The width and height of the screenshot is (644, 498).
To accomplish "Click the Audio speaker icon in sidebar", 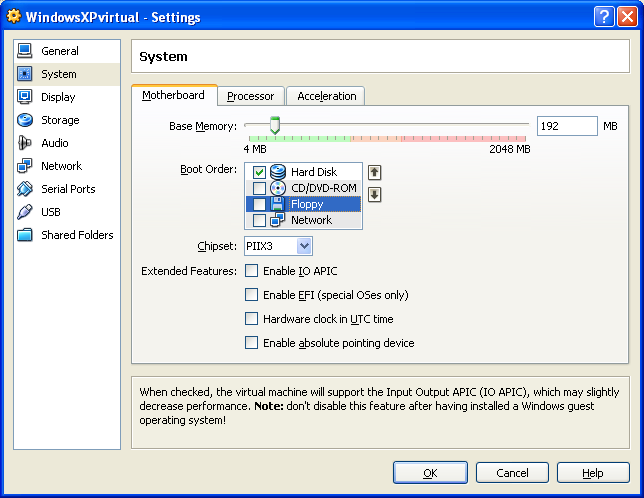I will tap(25, 143).
